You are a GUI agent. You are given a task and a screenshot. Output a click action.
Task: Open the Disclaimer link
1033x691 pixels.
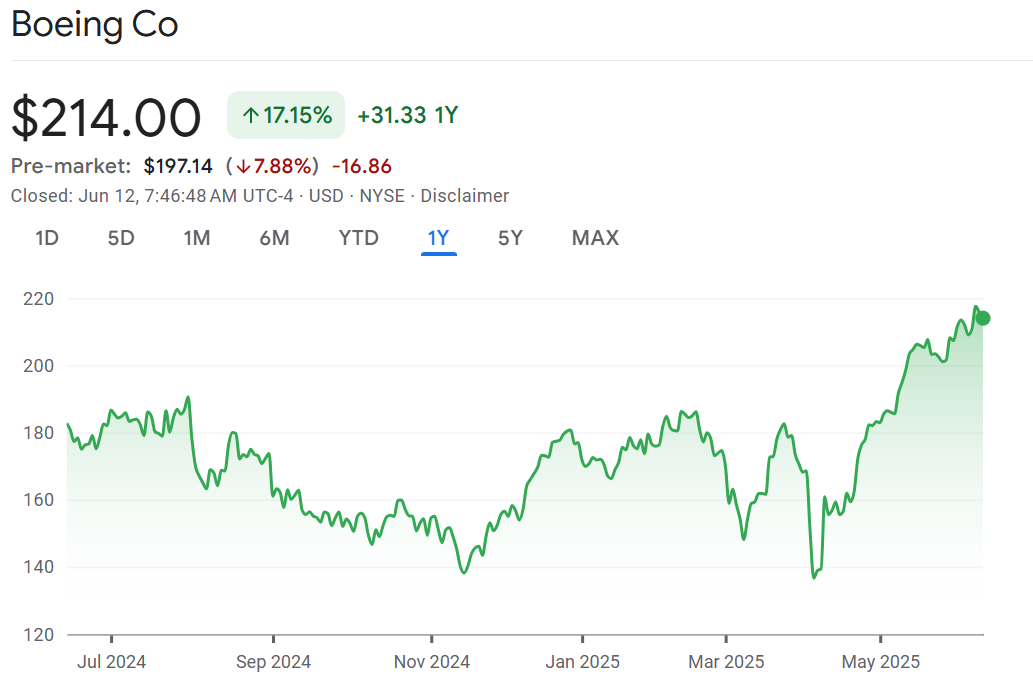point(464,196)
